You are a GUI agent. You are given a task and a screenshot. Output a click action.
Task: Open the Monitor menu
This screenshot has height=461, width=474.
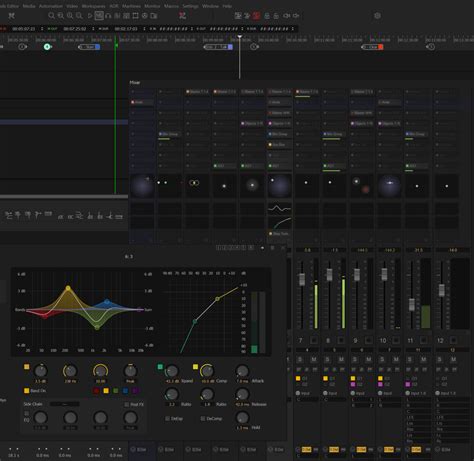[x=152, y=6]
